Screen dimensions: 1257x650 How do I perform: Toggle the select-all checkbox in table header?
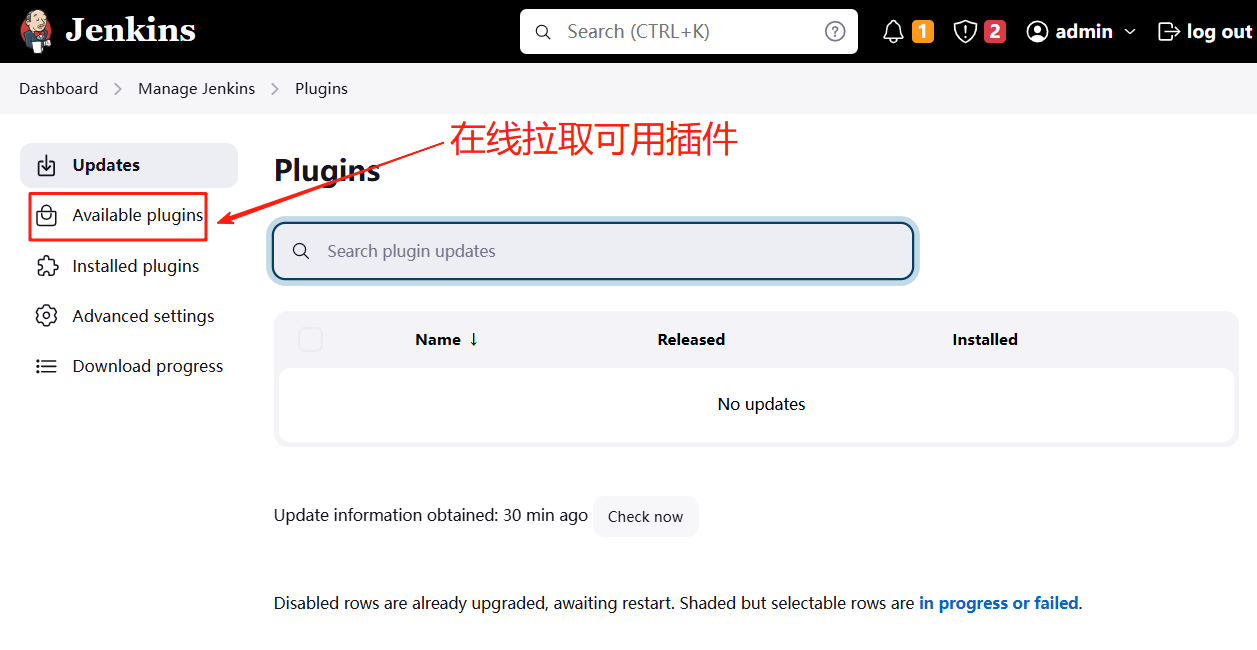click(x=310, y=339)
